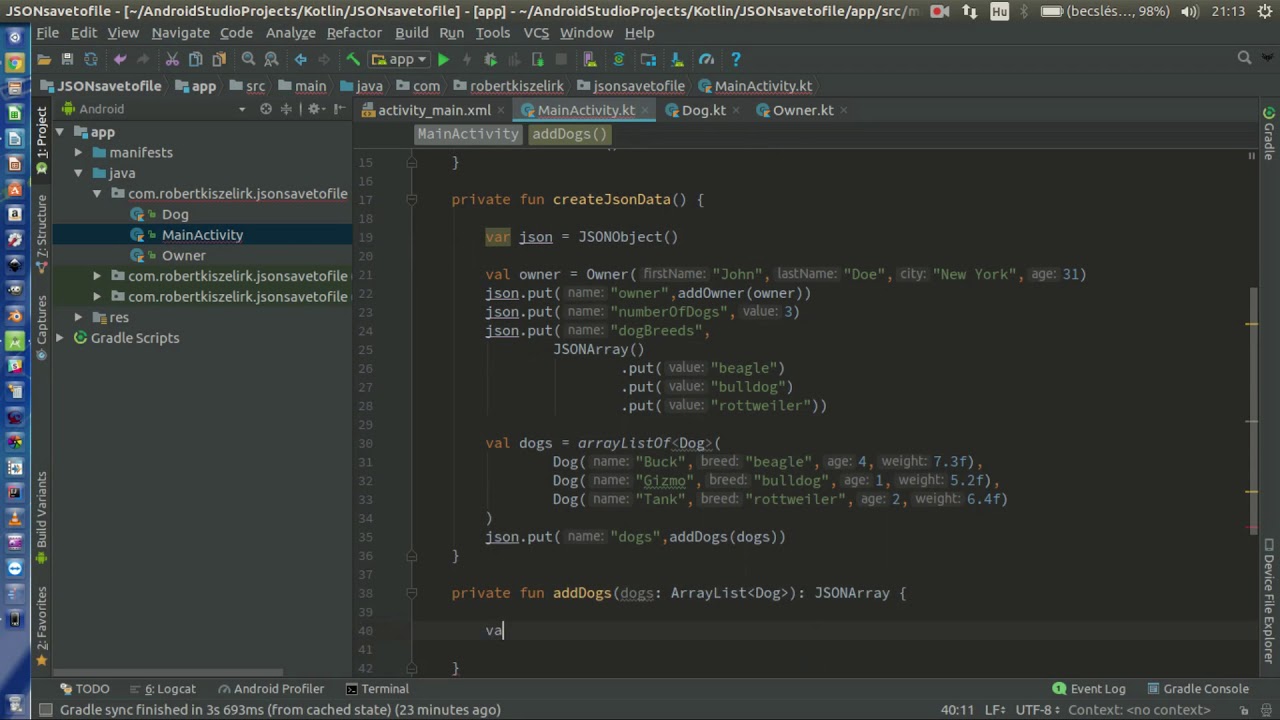
Task: Open the app run configuration dropdown
Action: pos(400,60)
